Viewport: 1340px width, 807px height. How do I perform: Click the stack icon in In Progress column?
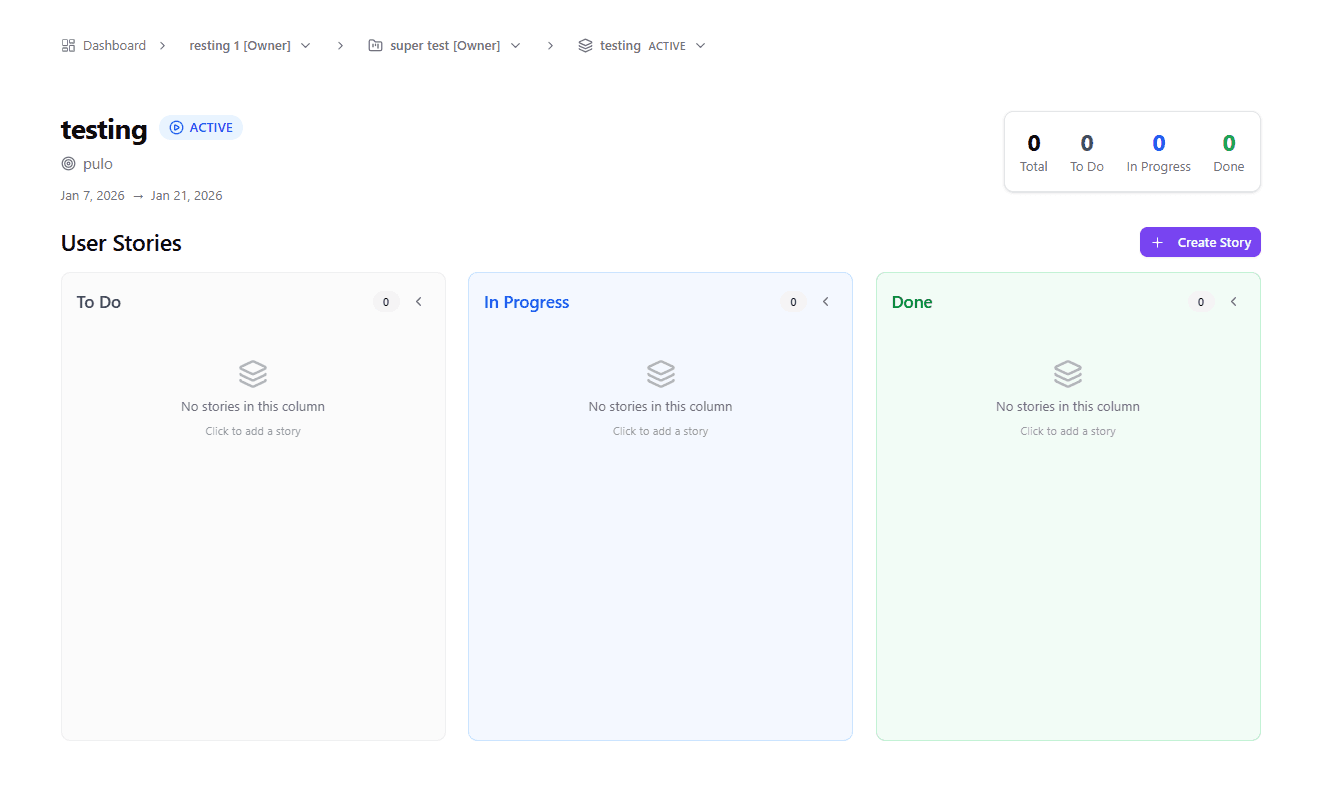click(660, 373)
